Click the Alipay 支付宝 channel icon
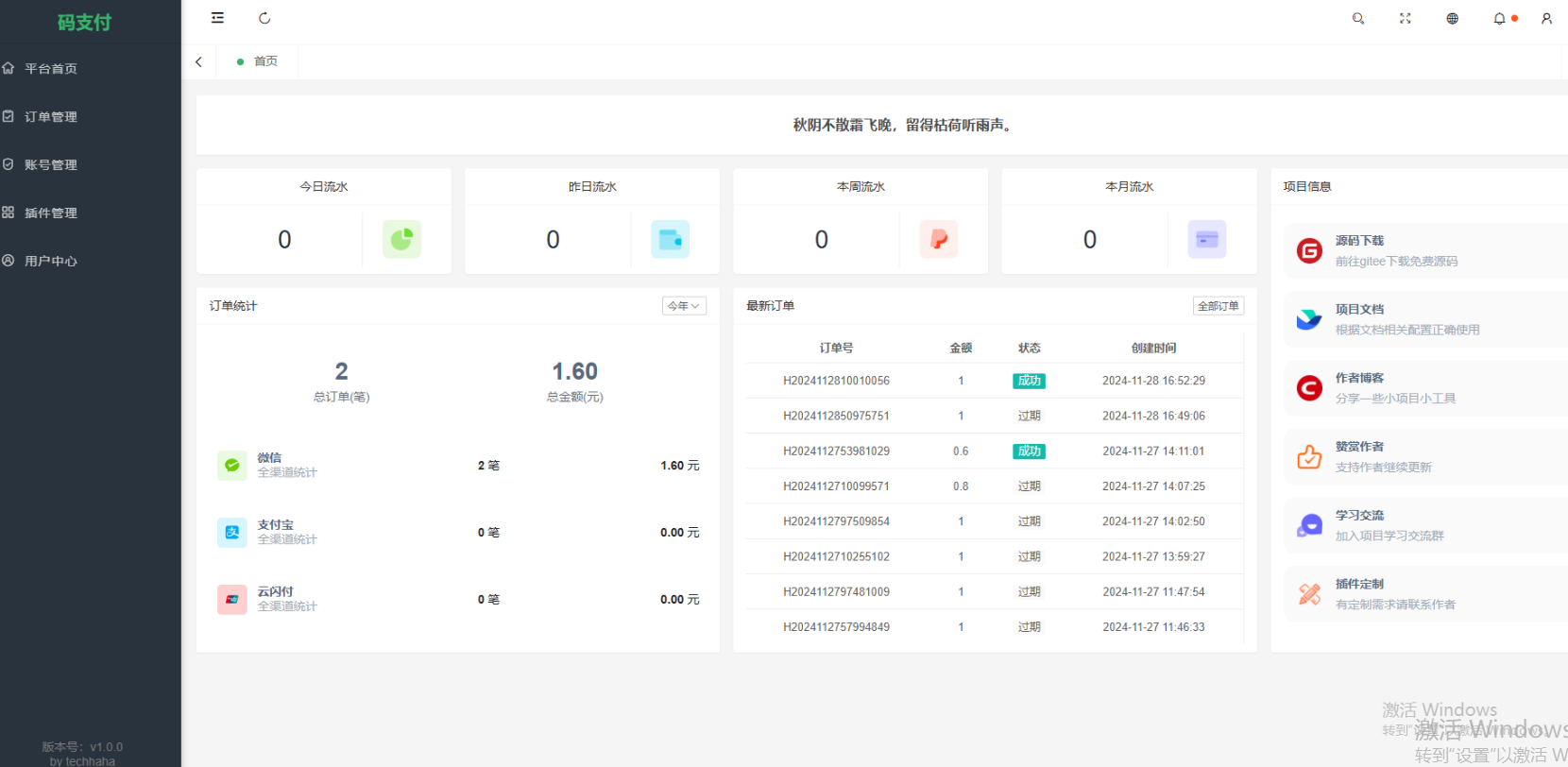1568x767 pixels. (232, 533)
